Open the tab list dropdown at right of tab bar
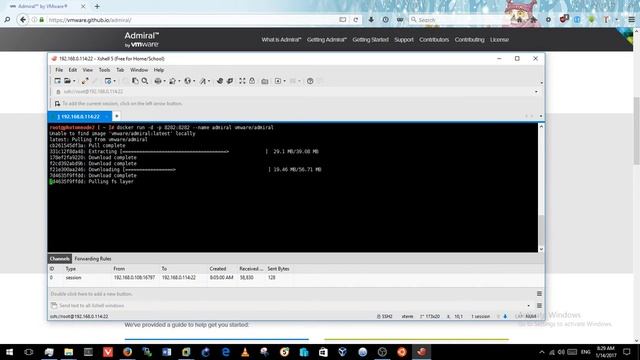 click(x=541, y=116)
